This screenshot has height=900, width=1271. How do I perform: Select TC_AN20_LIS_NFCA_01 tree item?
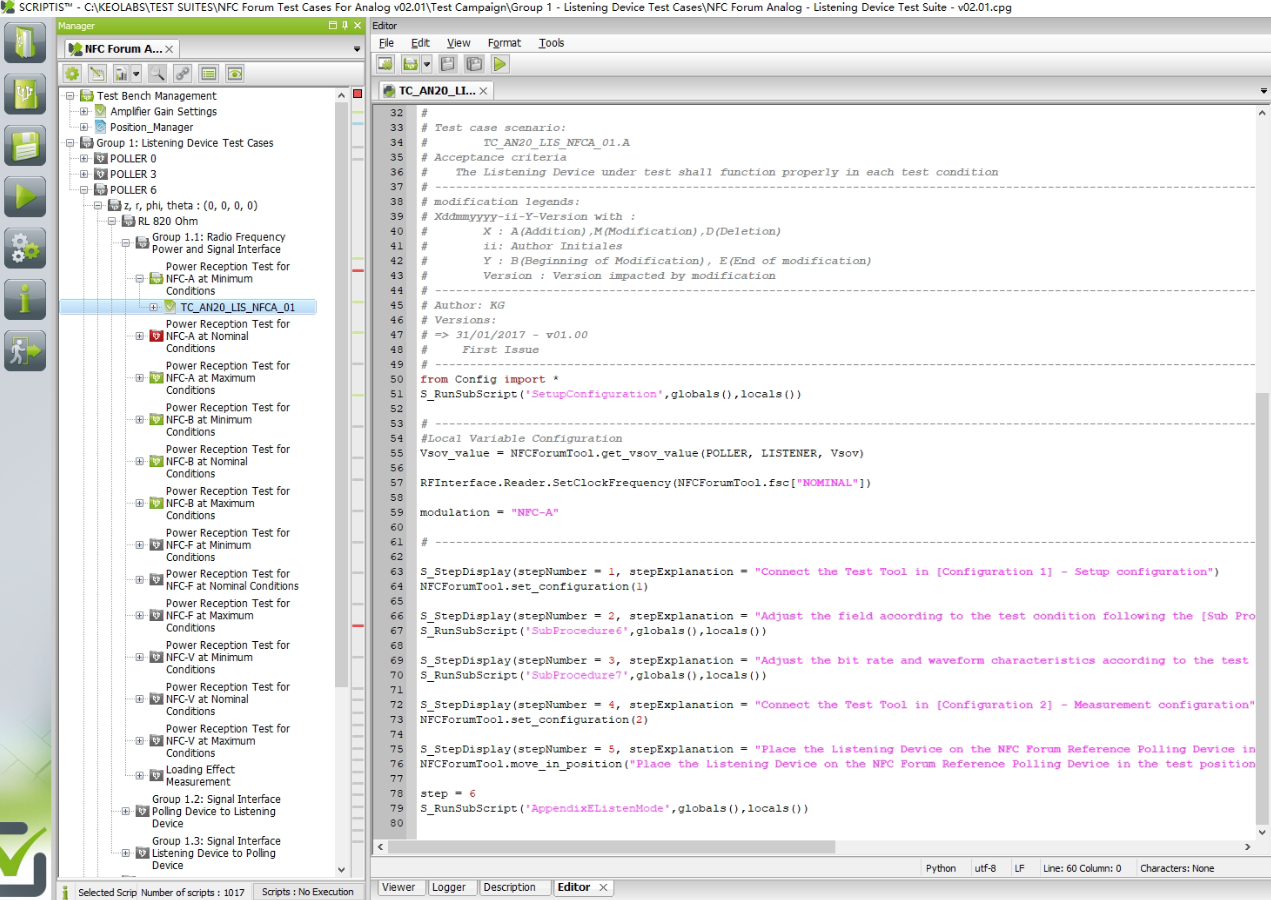coord(238,307)
